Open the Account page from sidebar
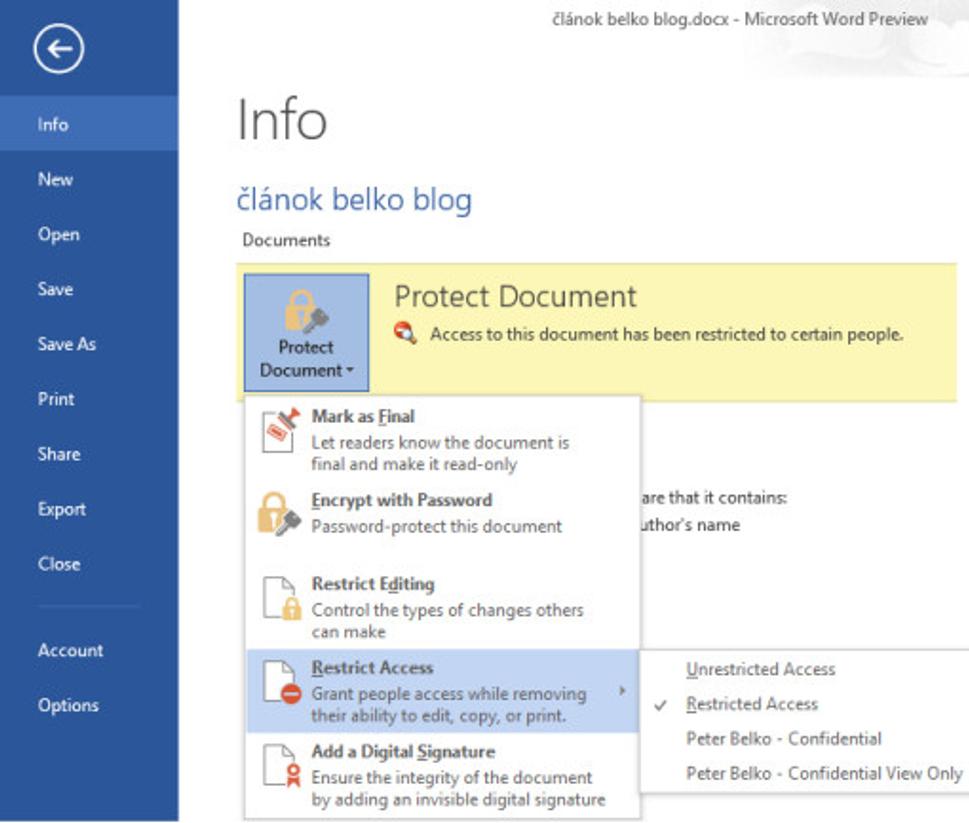 [x=89, y=650]
